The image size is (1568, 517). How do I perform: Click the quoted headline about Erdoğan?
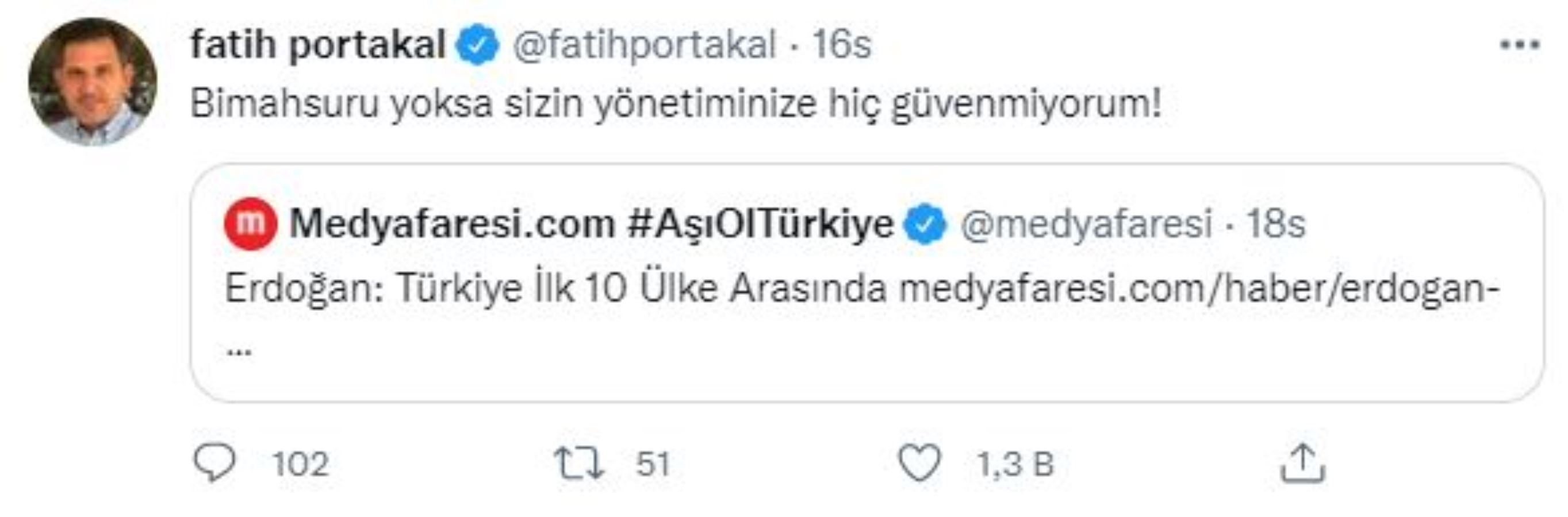tap(555, 288)
